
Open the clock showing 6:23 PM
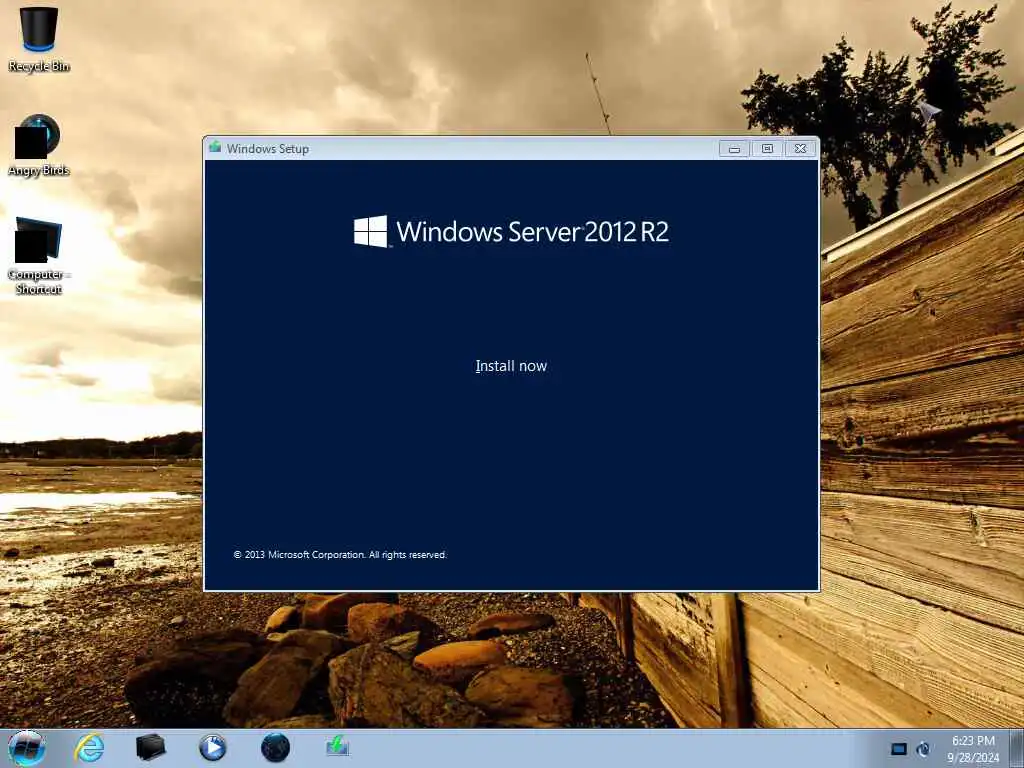pyautogui.click(x=973, y=749)
